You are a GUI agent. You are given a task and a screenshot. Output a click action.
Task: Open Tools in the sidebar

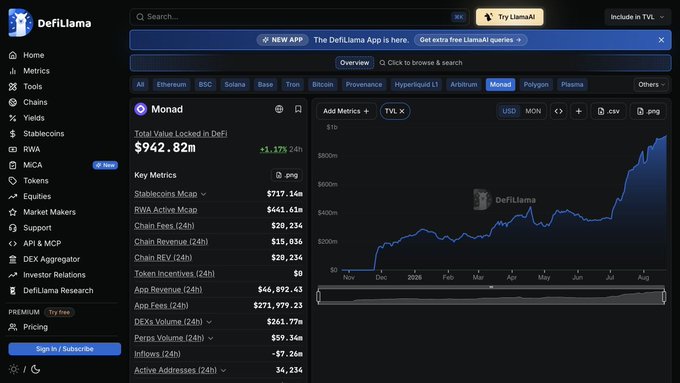(33, 86)
